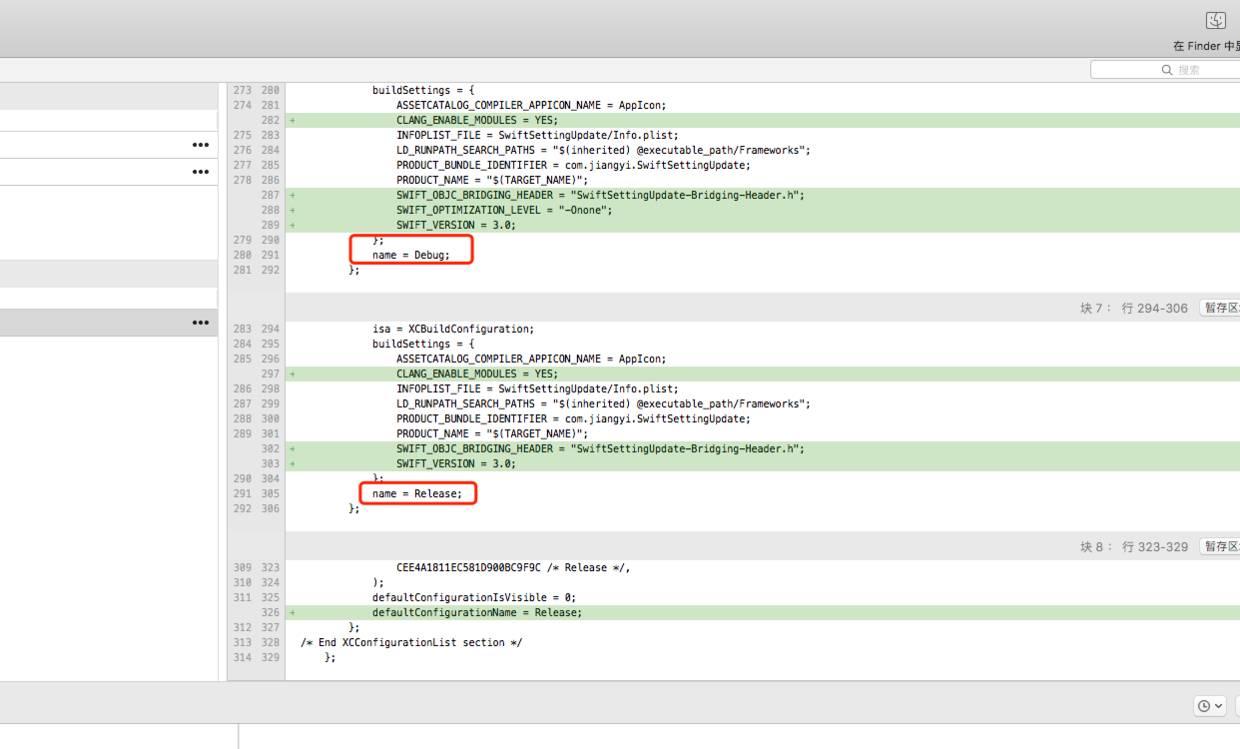Click line 296 ASSETCATALOG_COMPILER_APPICON_NAME
1240x749 pixels.
531,359
